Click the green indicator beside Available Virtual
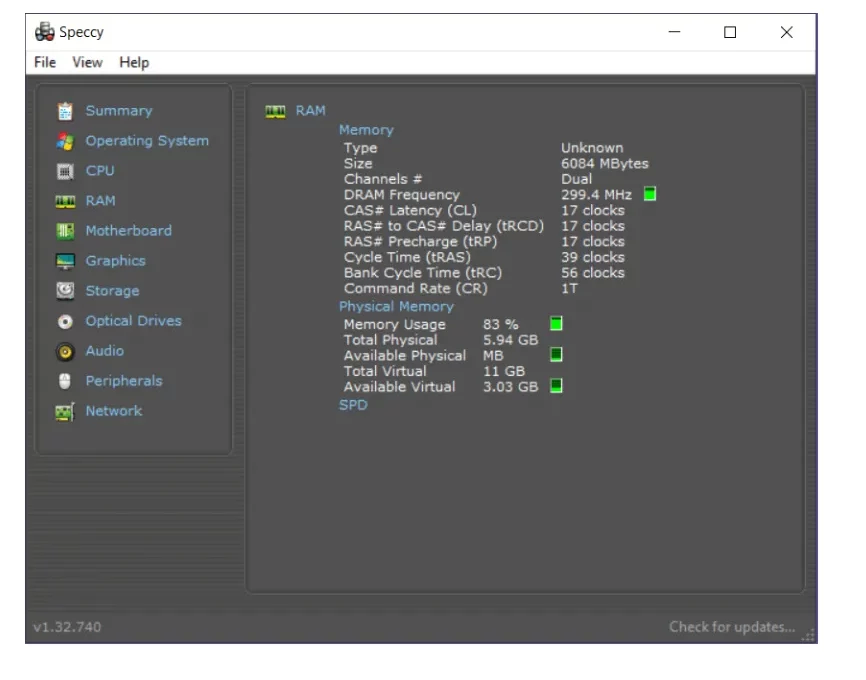Screen dimensions: 866x680 click(x=556, y=386)
